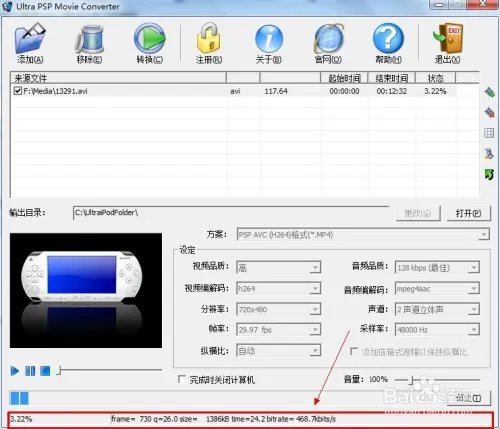
Task: Click the PSP preview thumbnail
Action: click(86, 290)
